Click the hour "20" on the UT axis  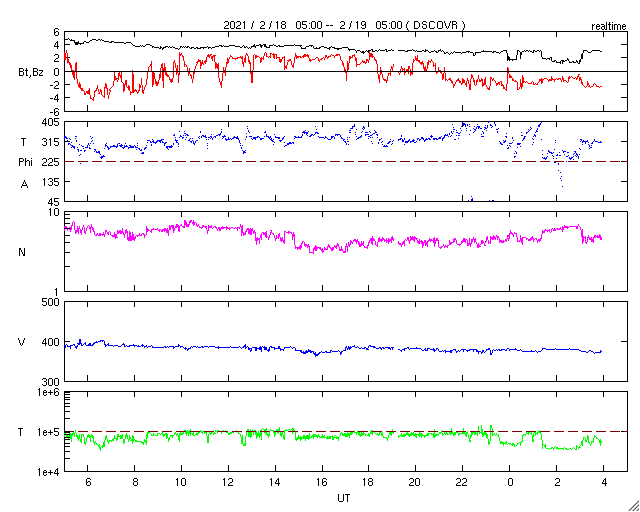click(416, 483)
